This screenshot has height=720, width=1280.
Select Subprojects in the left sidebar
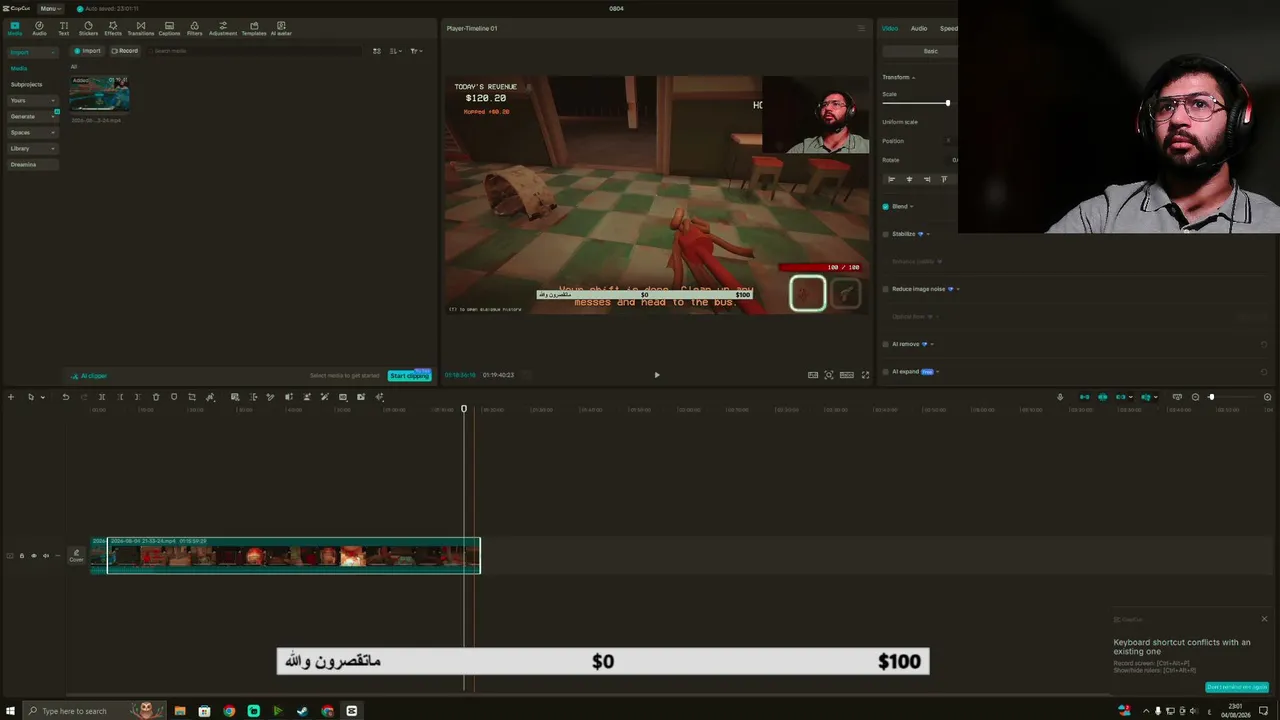pos(27,84)
